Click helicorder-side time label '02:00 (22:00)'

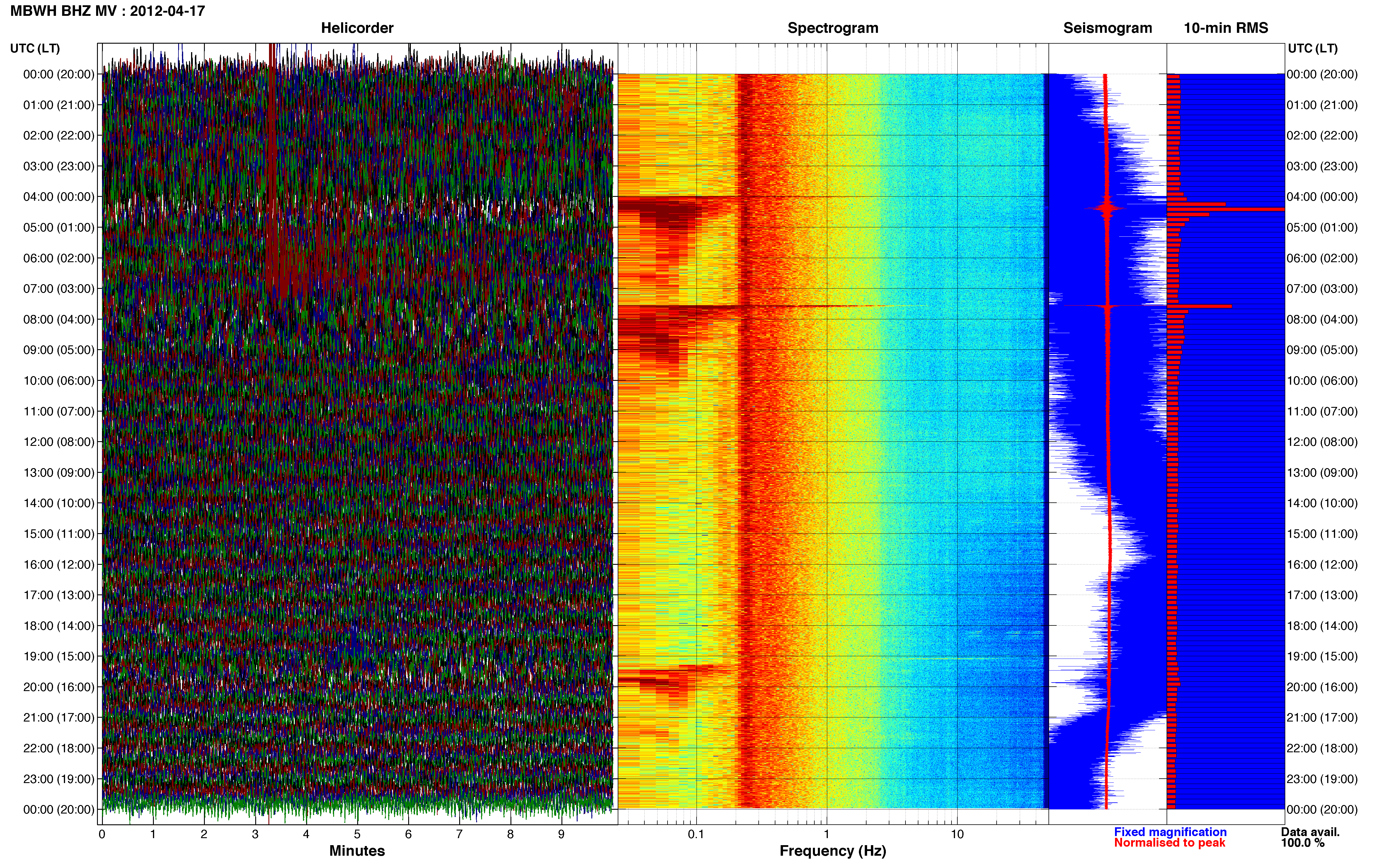tap(59, 135)
